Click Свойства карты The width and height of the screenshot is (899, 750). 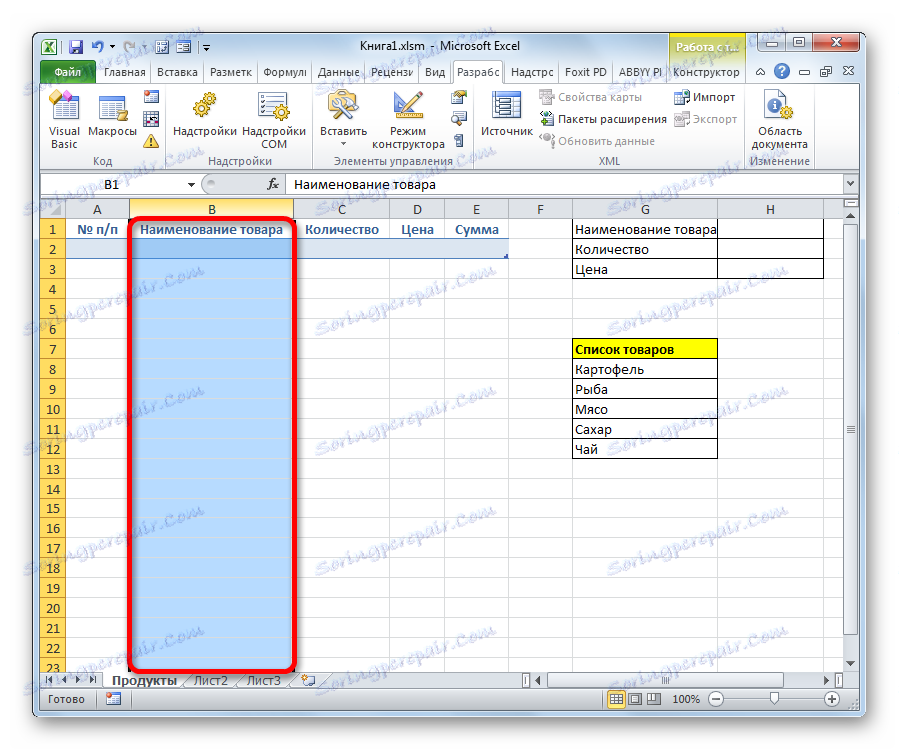(x=591, y=97)
